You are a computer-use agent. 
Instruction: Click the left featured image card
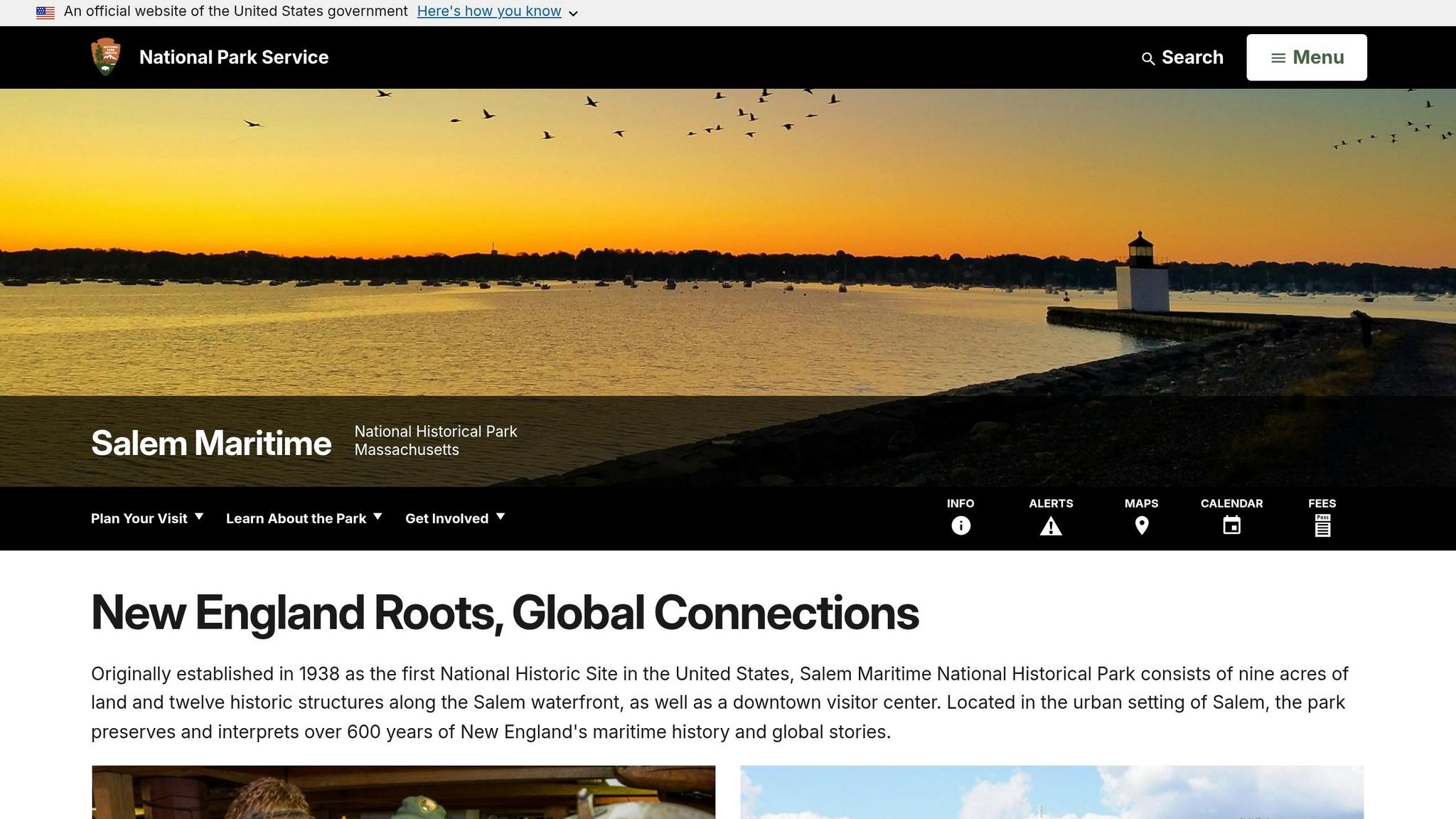pyautogui.click(x=404, y=792)
